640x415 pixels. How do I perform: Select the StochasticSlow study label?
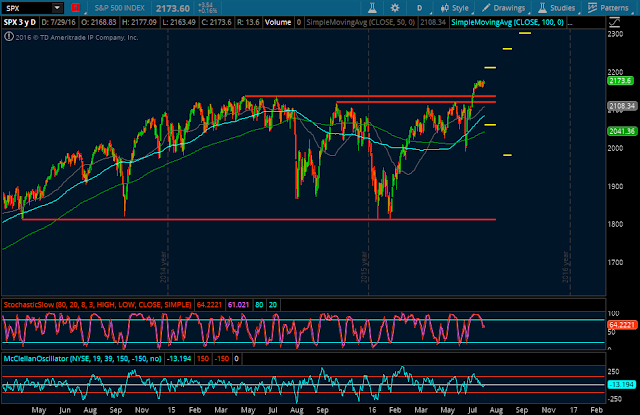point(97,305)
